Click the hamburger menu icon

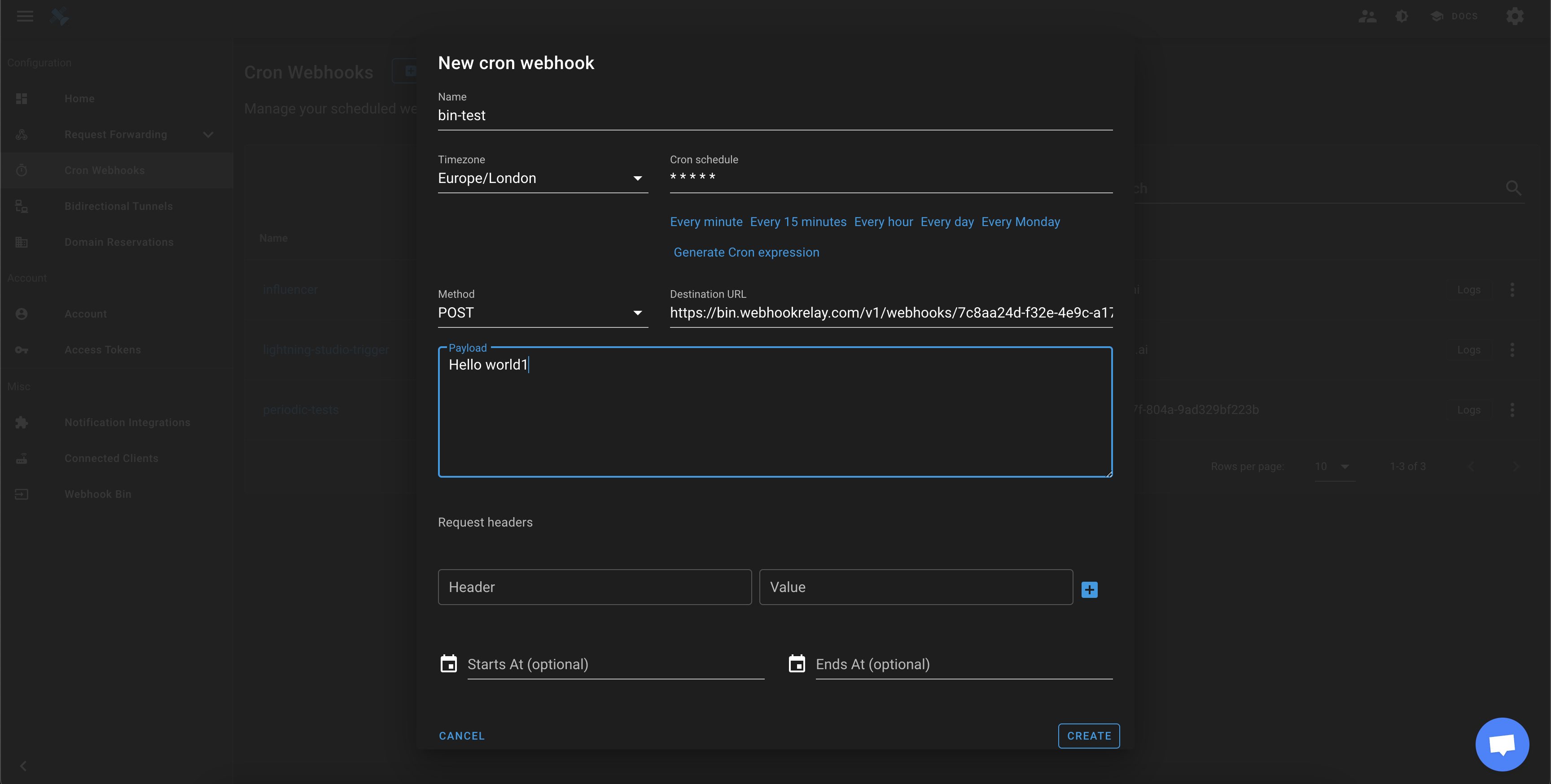pos(25,16)
